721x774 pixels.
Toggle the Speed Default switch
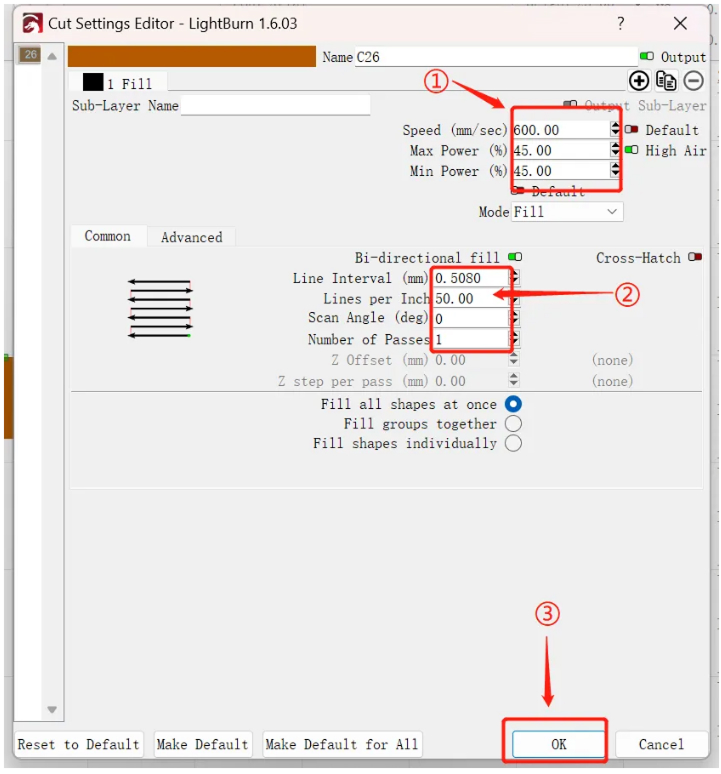[x=631, y=129]
